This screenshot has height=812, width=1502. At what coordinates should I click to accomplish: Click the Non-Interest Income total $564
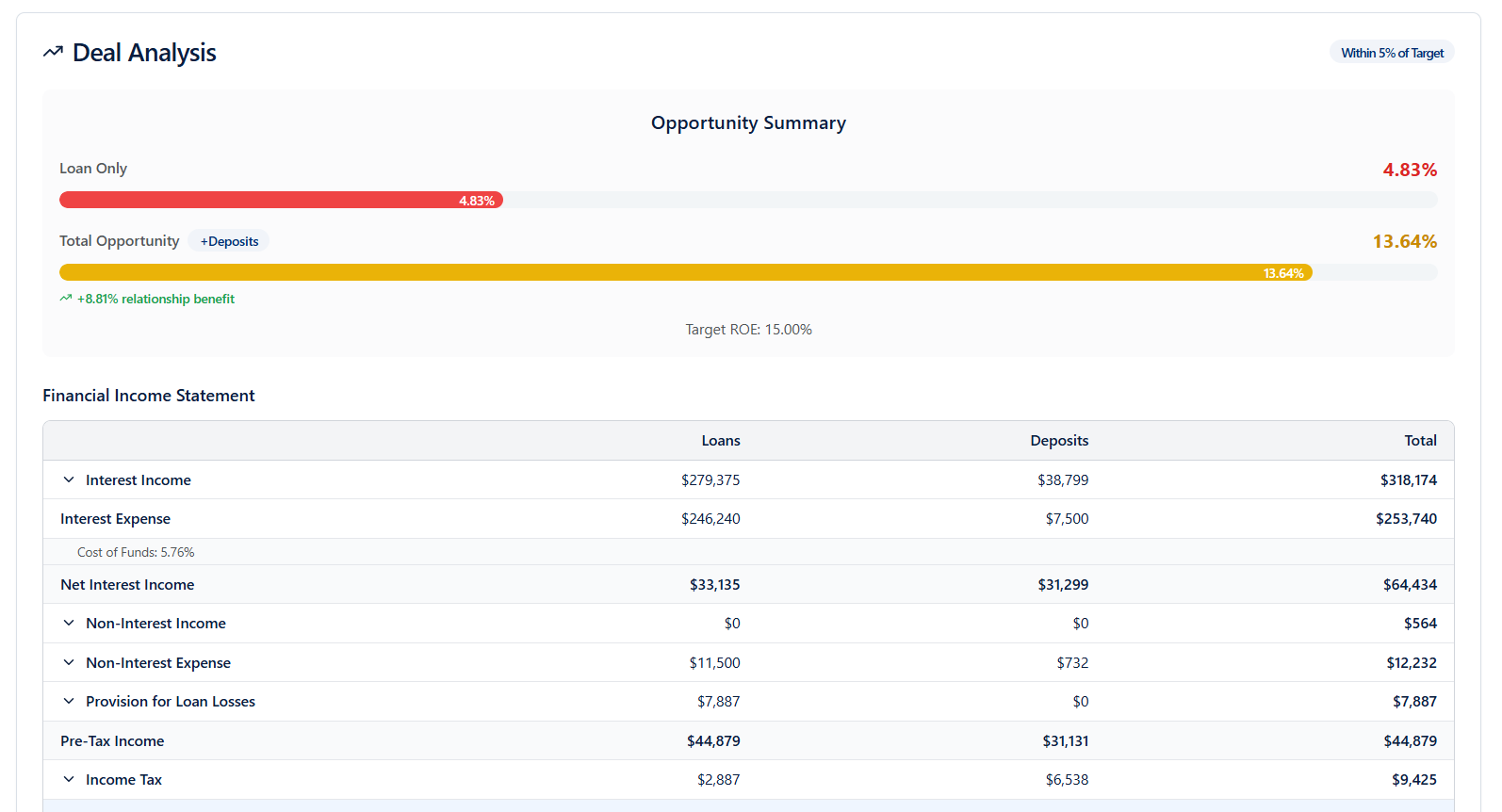[x=1420, y=624]
